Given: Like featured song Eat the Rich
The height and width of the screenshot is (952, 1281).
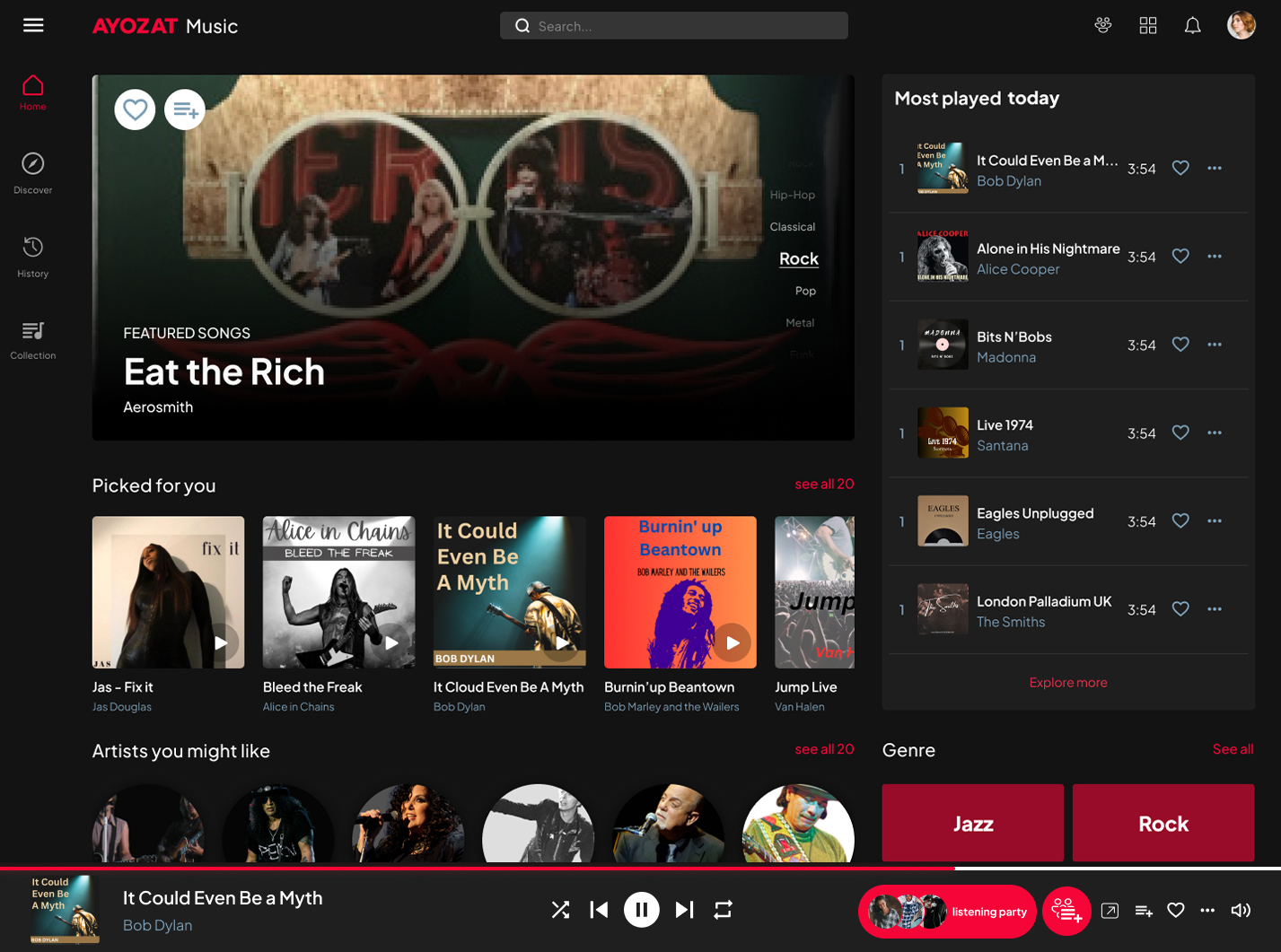Looking at the screenshot, I should point(135,109).
